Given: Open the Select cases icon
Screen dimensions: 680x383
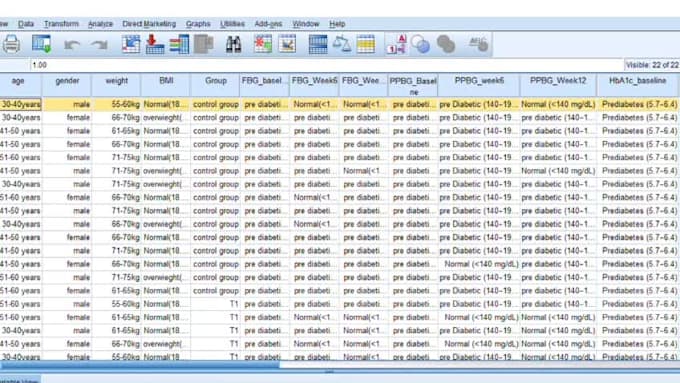Looking at the screenshot, I should point(366,44).
